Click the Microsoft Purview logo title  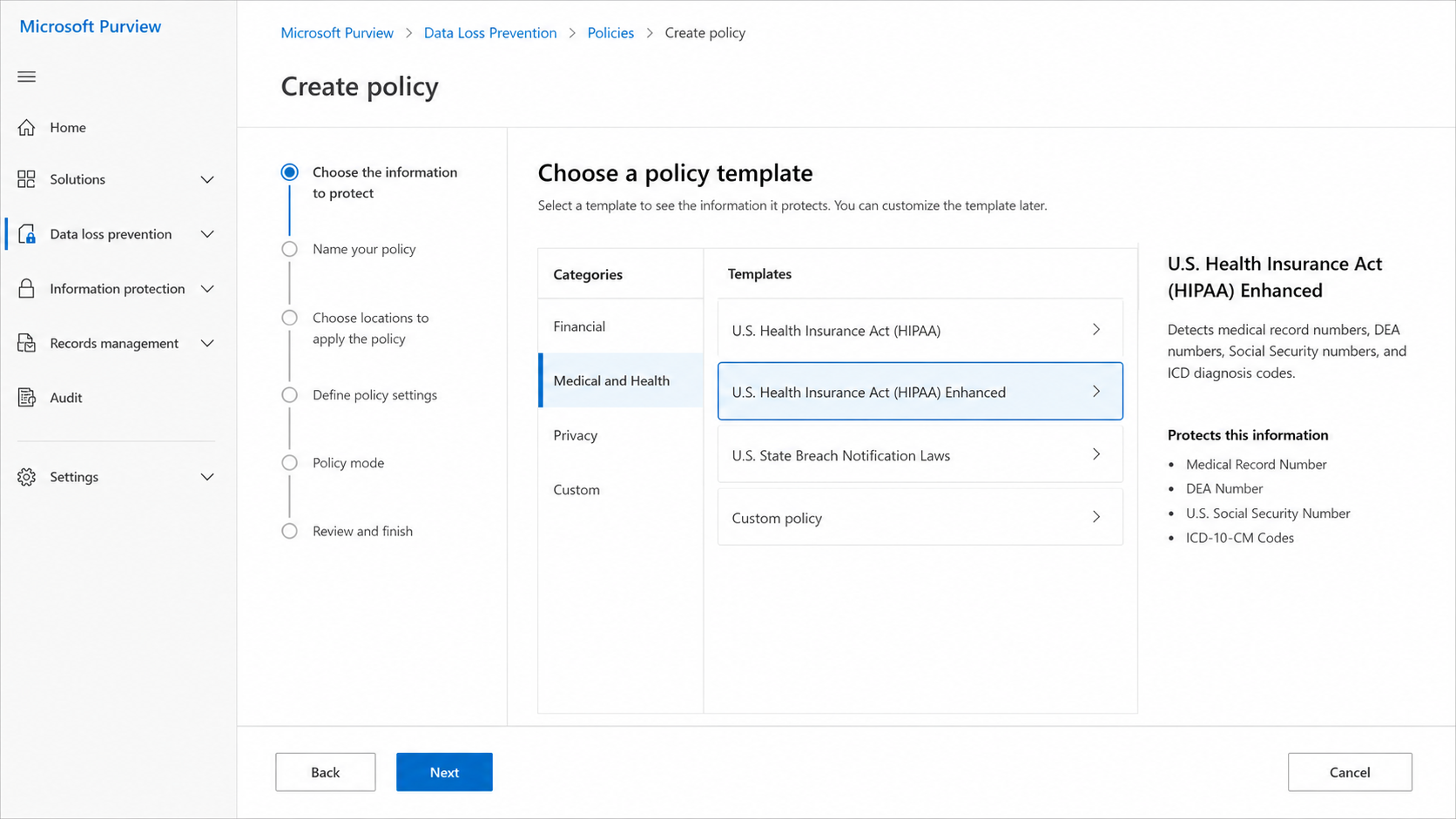[x=91, y=26]
